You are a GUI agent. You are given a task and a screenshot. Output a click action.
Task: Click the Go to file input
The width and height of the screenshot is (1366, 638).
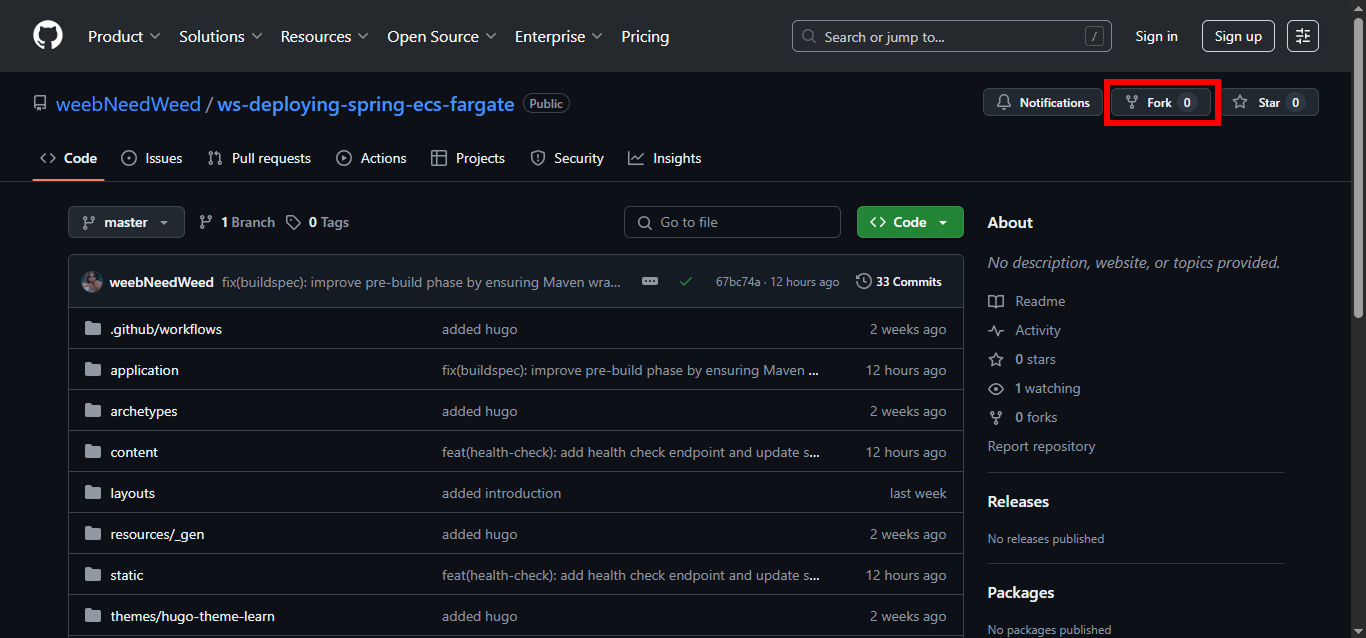(733, 222)
